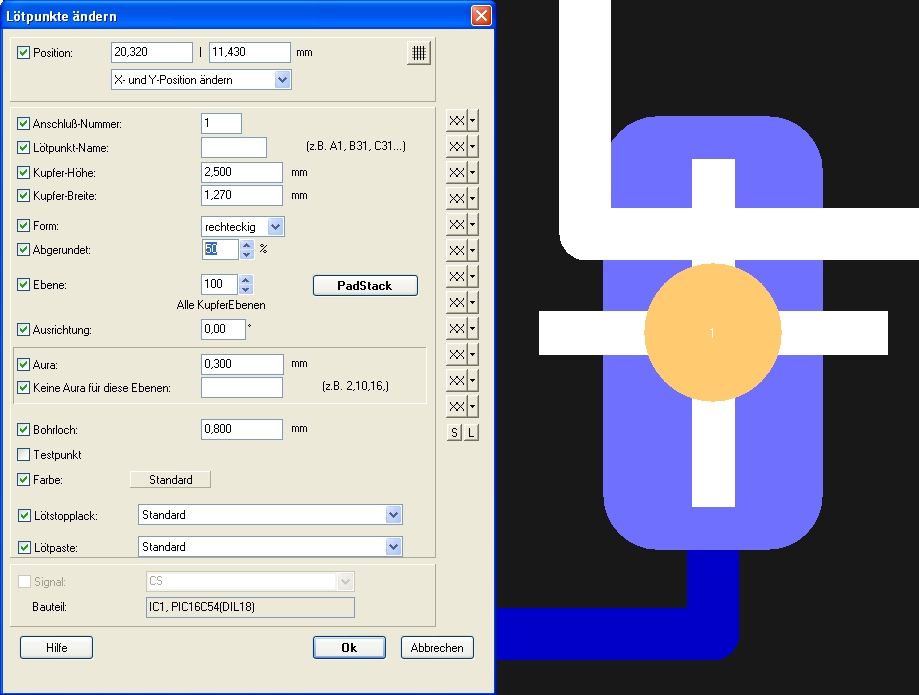The width and height of the screenshot is (919, 695).
Task: Click the XX icon beside Anschluß-Nummer row
Action: pos(456,120)
